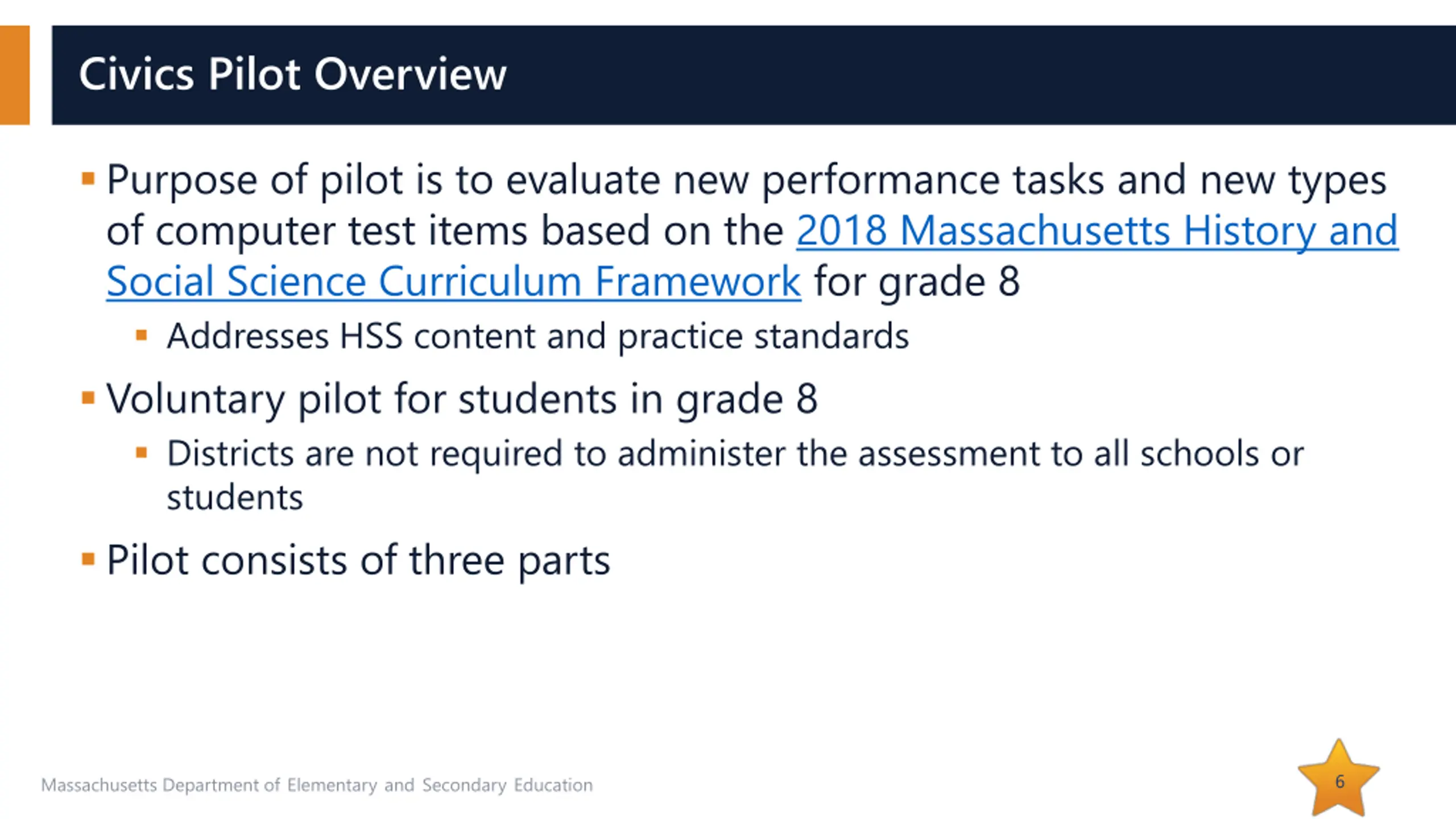
Task: Click the bullet next to 'Addresses HSS content'
Action: click(x=142, y=335)
